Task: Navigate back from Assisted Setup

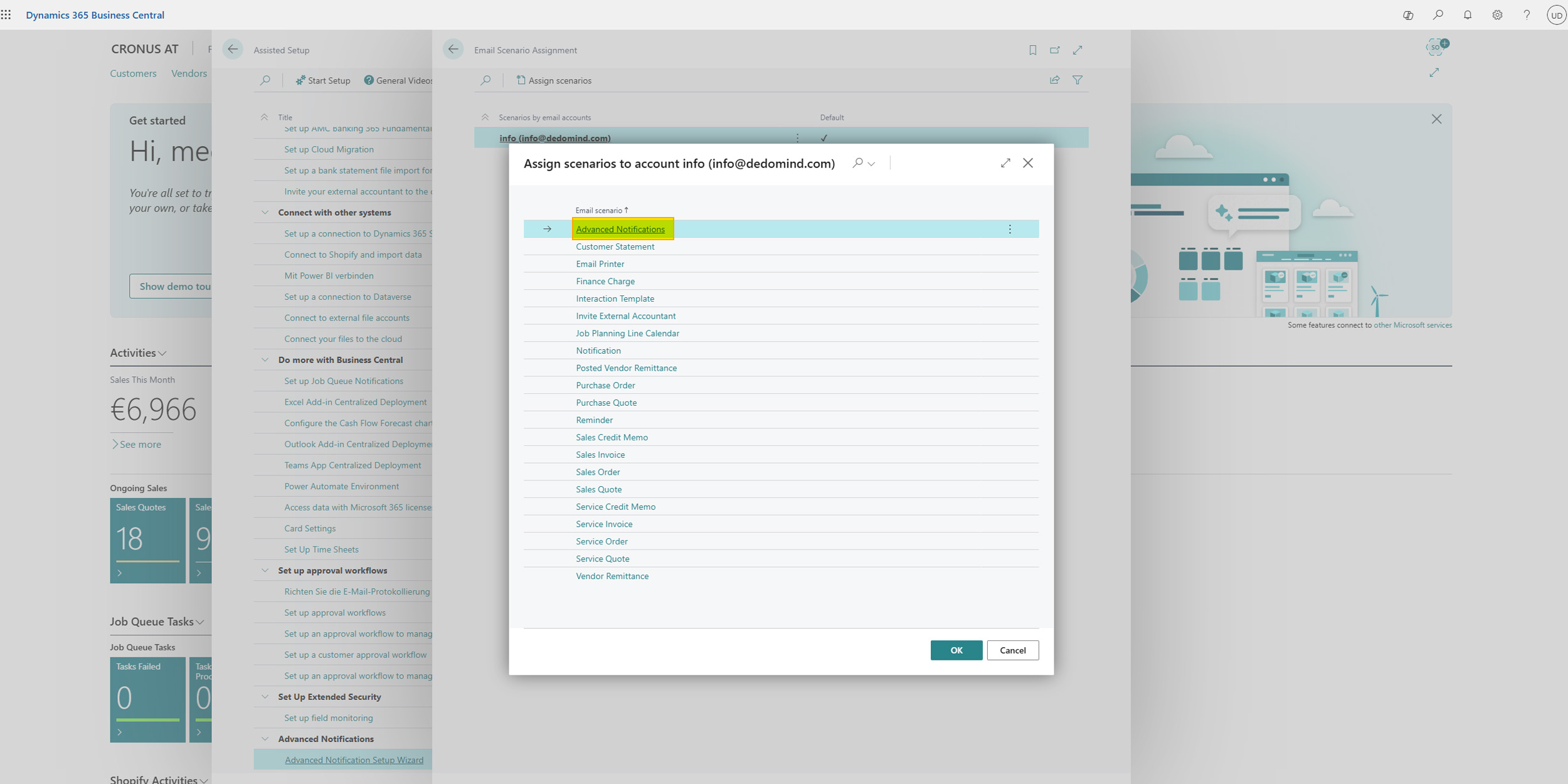Action: coord(233,49)
